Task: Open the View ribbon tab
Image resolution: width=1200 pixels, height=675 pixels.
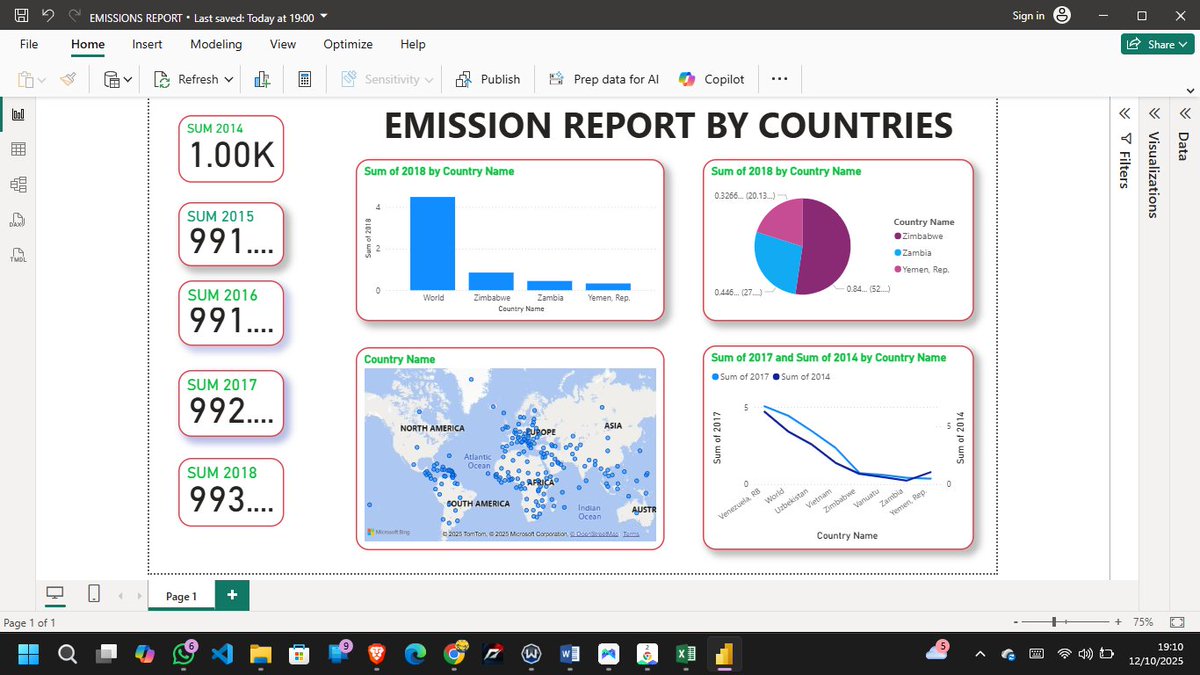Action: [x=283, y=44]
